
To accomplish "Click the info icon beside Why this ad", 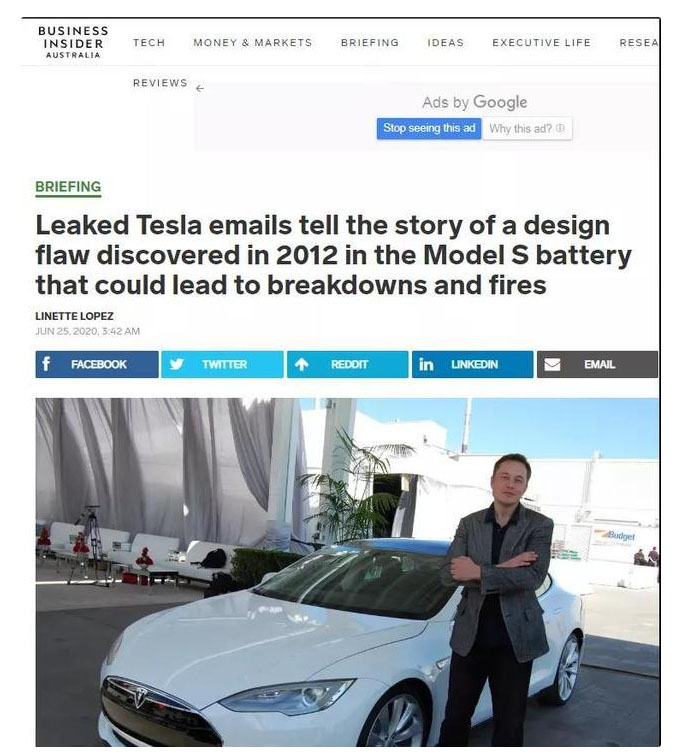I will tap(560, 129).
